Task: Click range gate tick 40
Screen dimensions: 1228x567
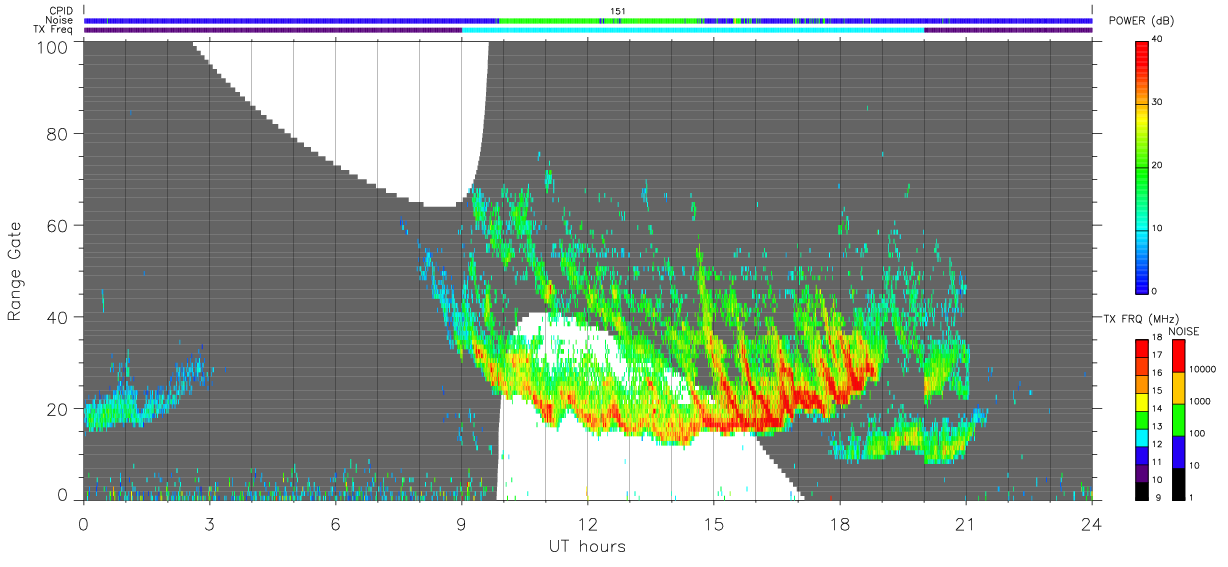Action: tap(57, 317)
